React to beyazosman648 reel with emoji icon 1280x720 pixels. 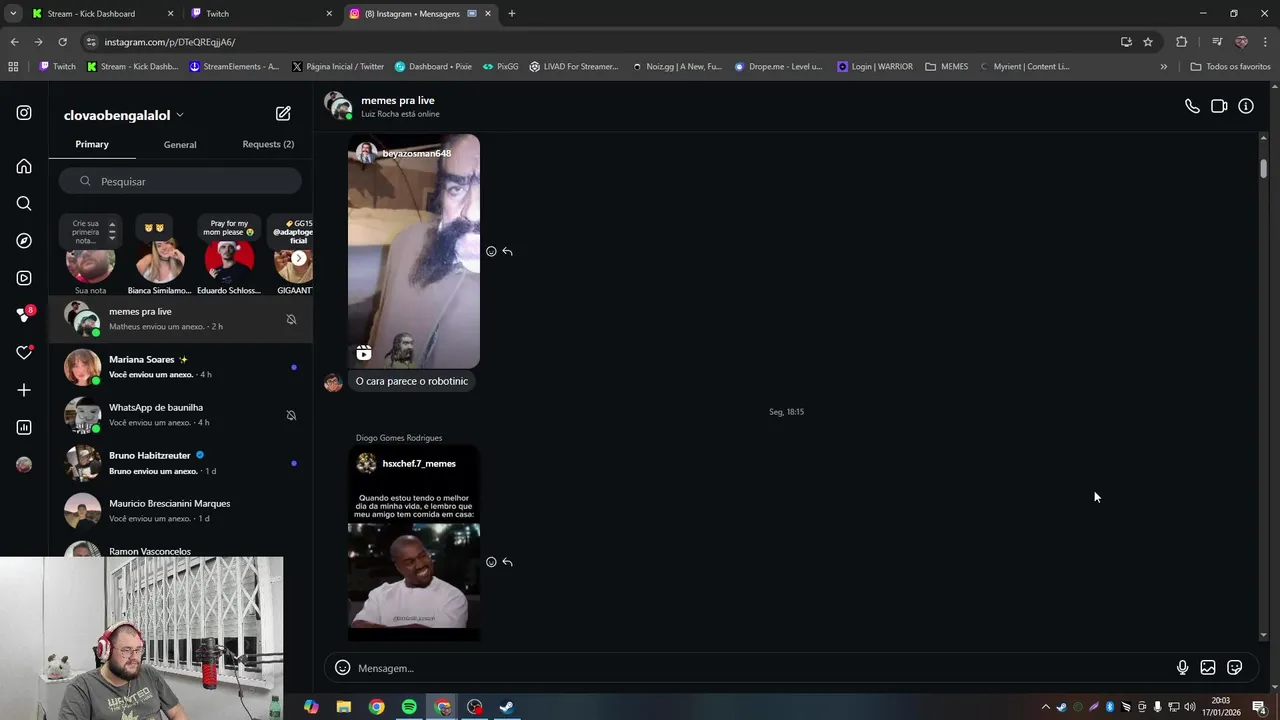click(491, 251)
